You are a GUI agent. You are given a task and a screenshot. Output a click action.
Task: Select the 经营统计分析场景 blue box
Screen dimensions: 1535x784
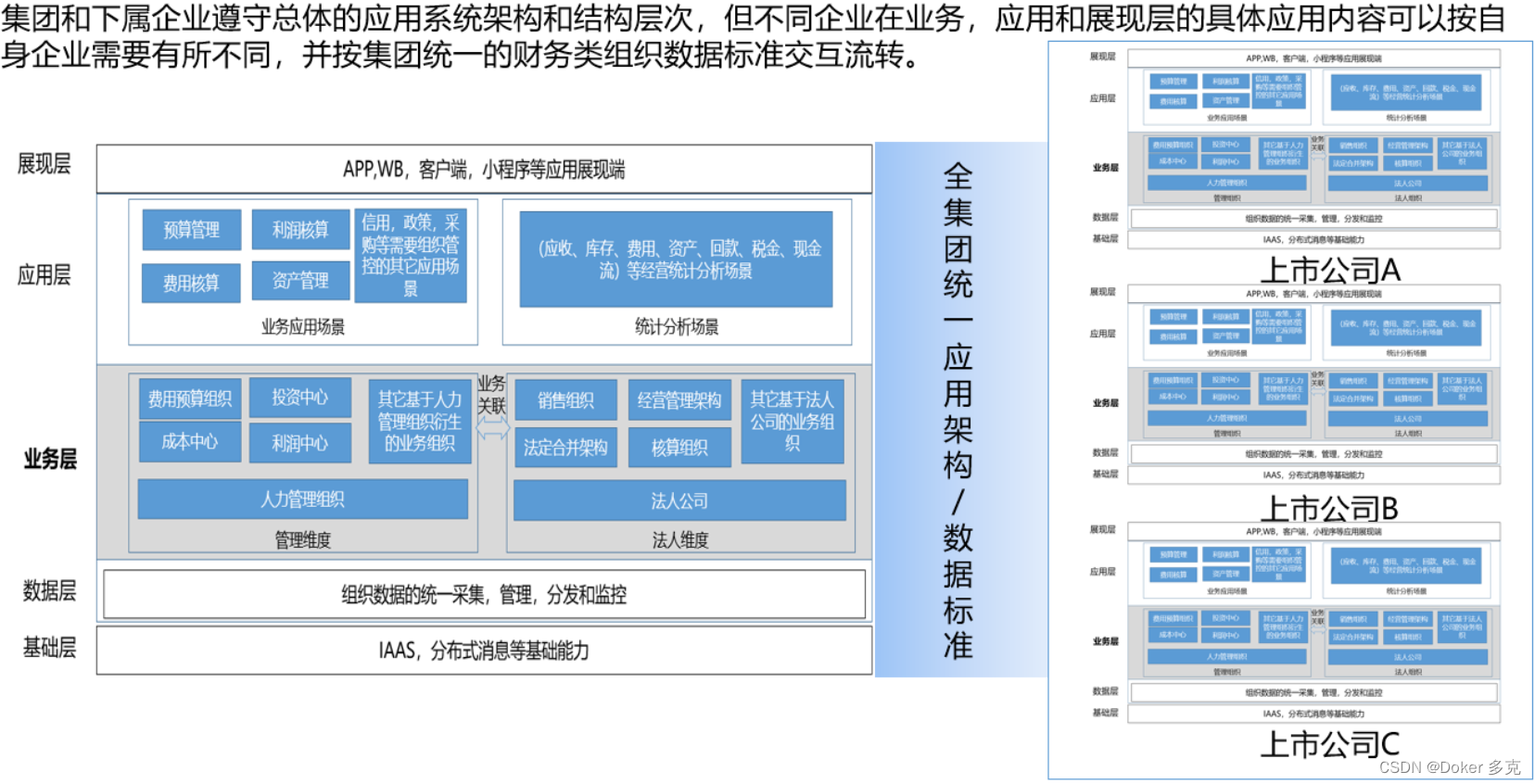coord(676,259)
